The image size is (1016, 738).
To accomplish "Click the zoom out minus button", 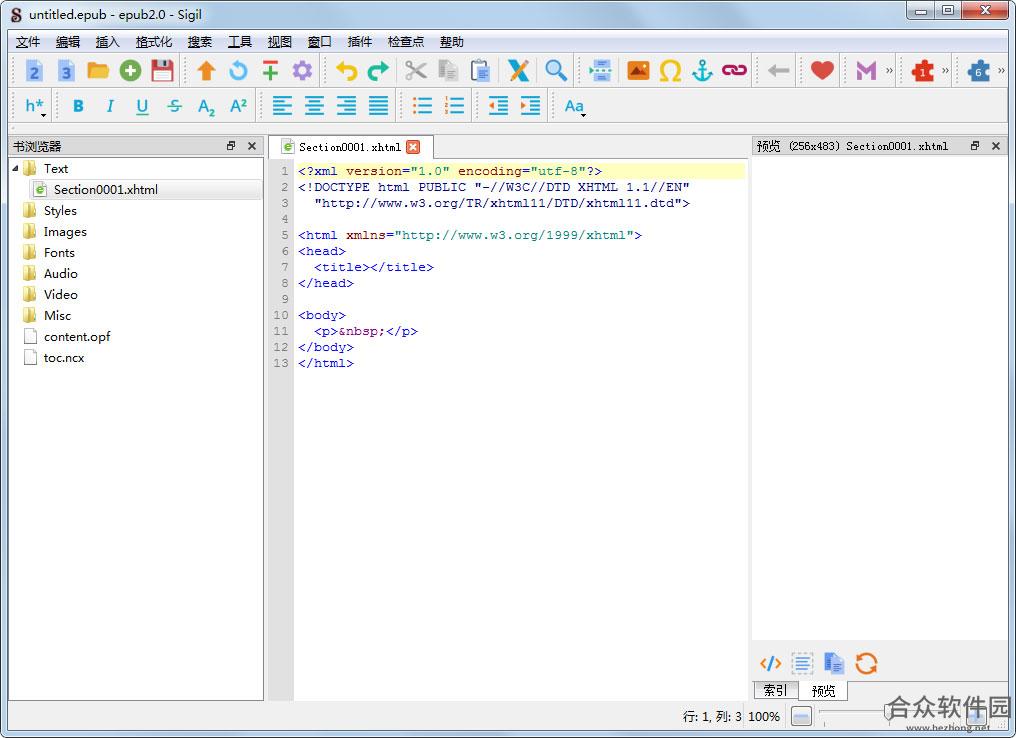I will [x=802, y=716].
